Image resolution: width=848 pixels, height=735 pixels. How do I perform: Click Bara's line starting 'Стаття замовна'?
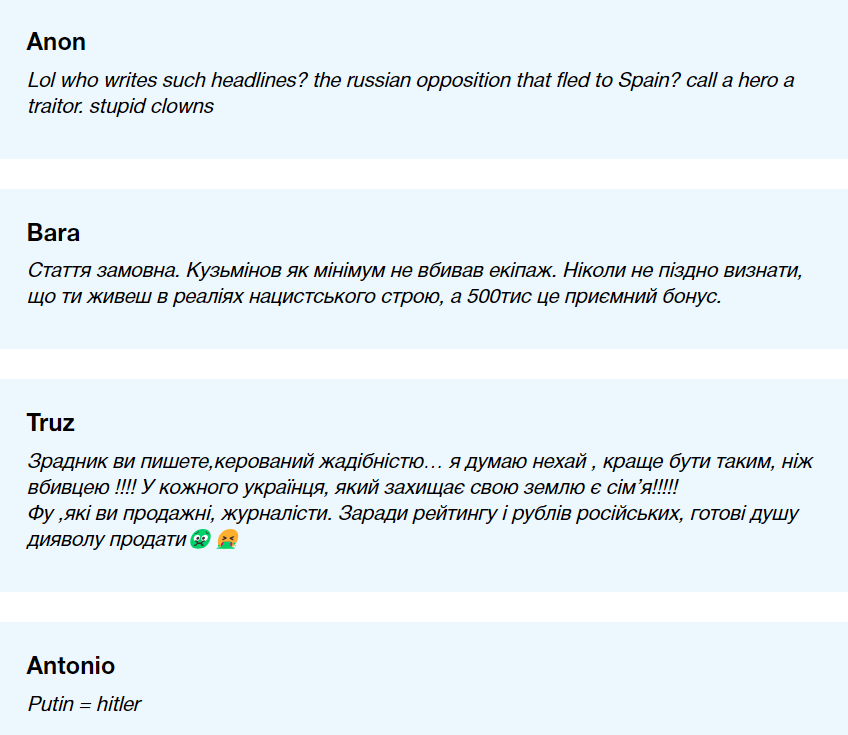pyautogui.click(x=416, y=271)
